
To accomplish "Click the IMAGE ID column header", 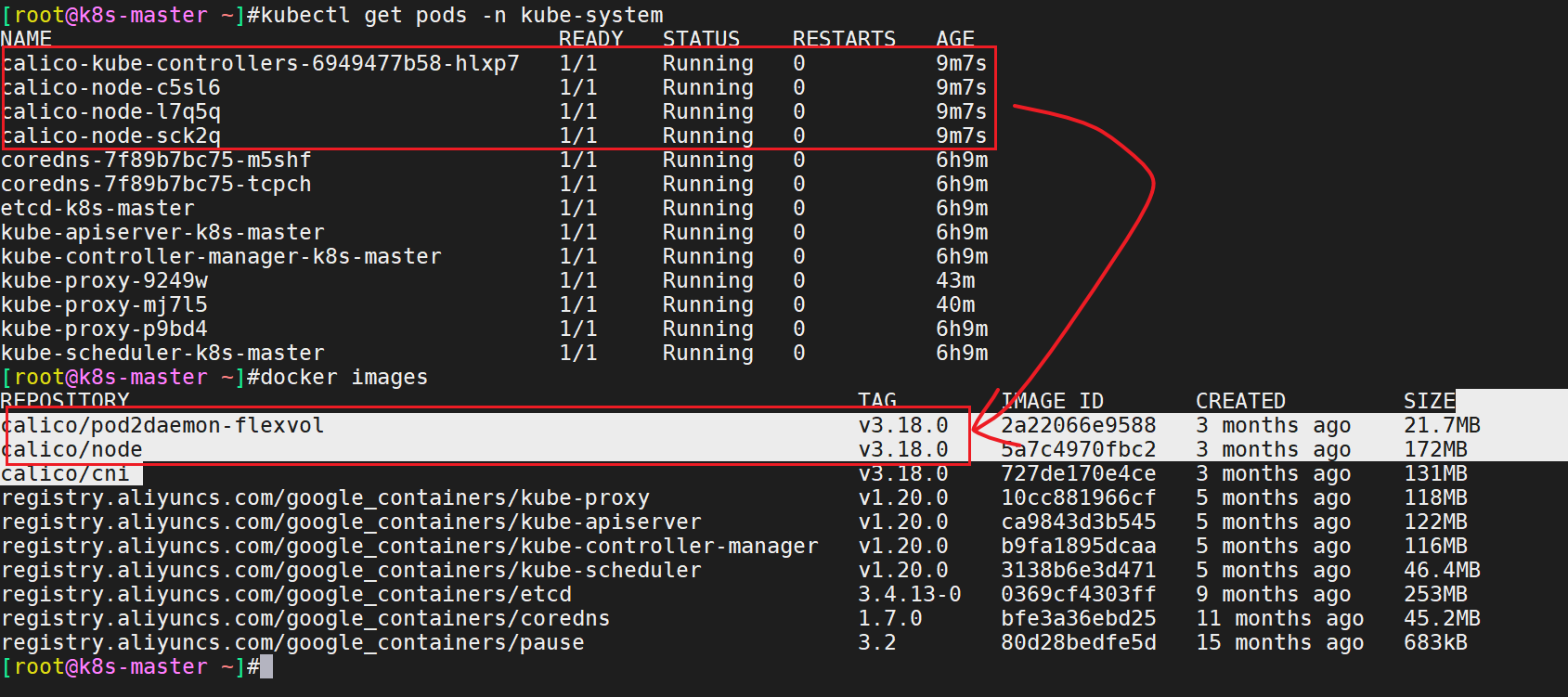I will [1052, 401].
